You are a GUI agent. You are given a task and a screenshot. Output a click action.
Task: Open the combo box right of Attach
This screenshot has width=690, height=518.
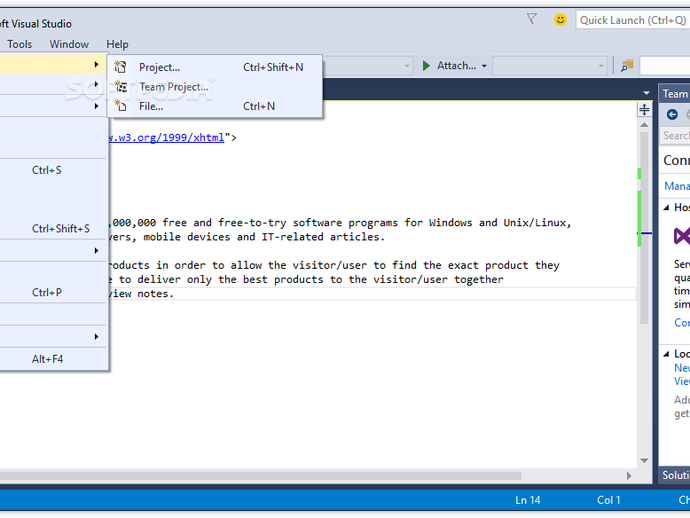[x=549, y=66]
